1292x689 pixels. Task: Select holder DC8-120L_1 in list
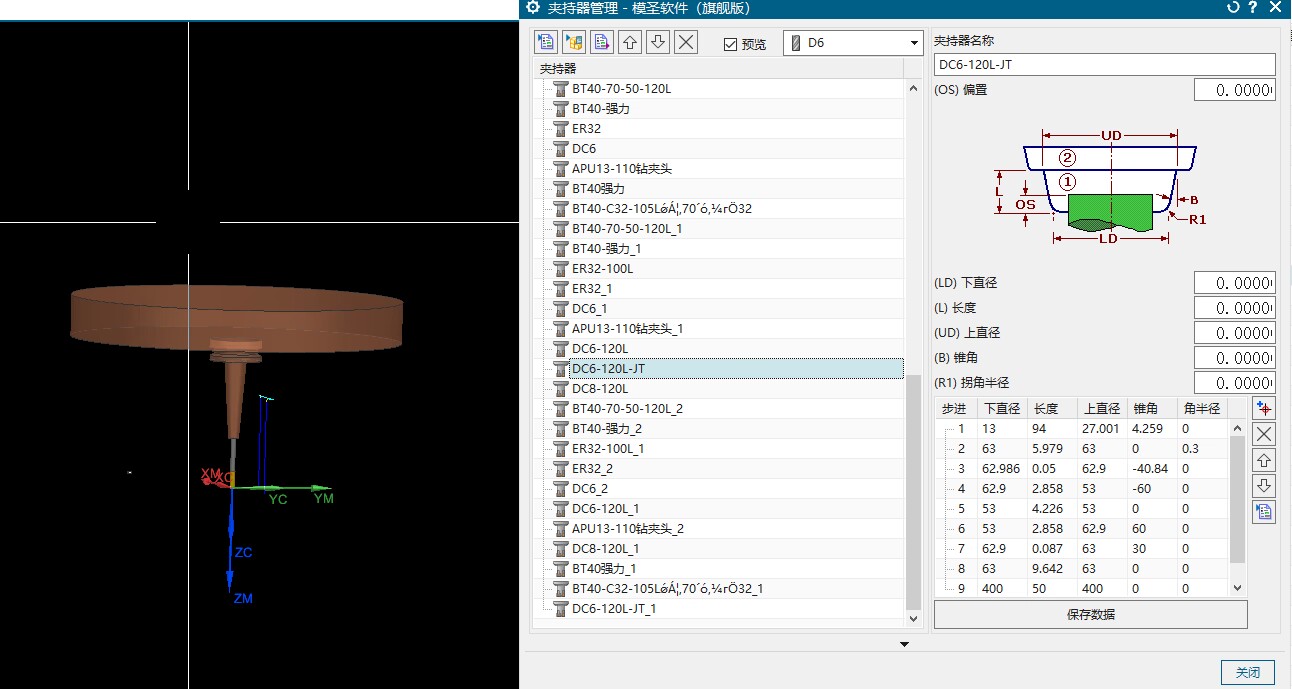coord(605,548)
